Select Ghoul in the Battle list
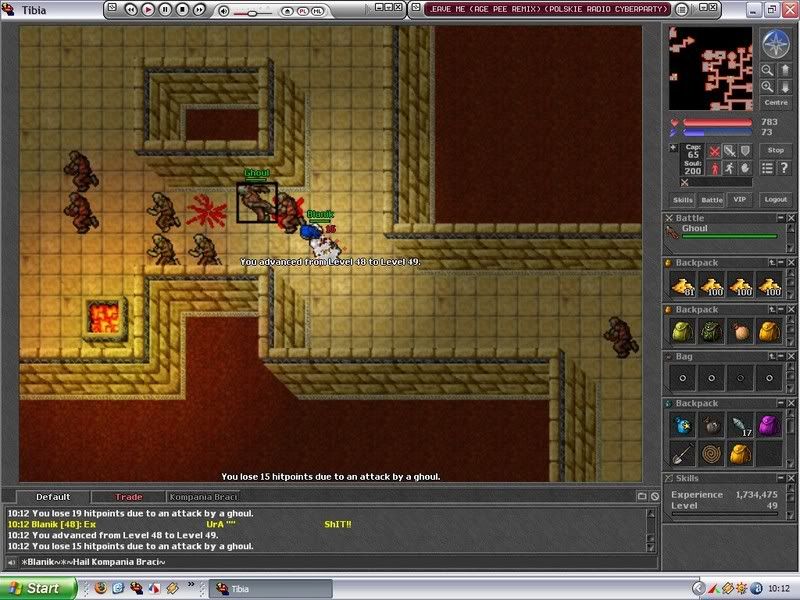This screenshot has height=600, width=800. (721, 232)
